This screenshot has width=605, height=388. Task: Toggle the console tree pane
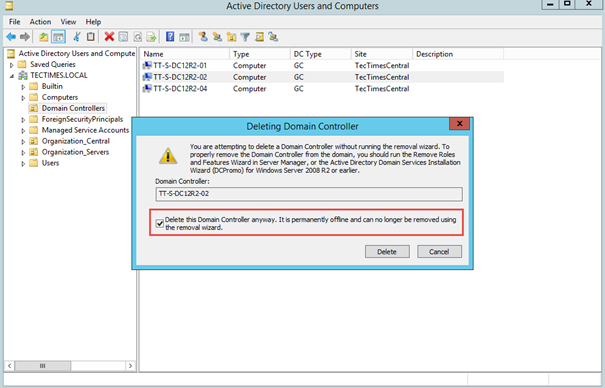[58, 37]
